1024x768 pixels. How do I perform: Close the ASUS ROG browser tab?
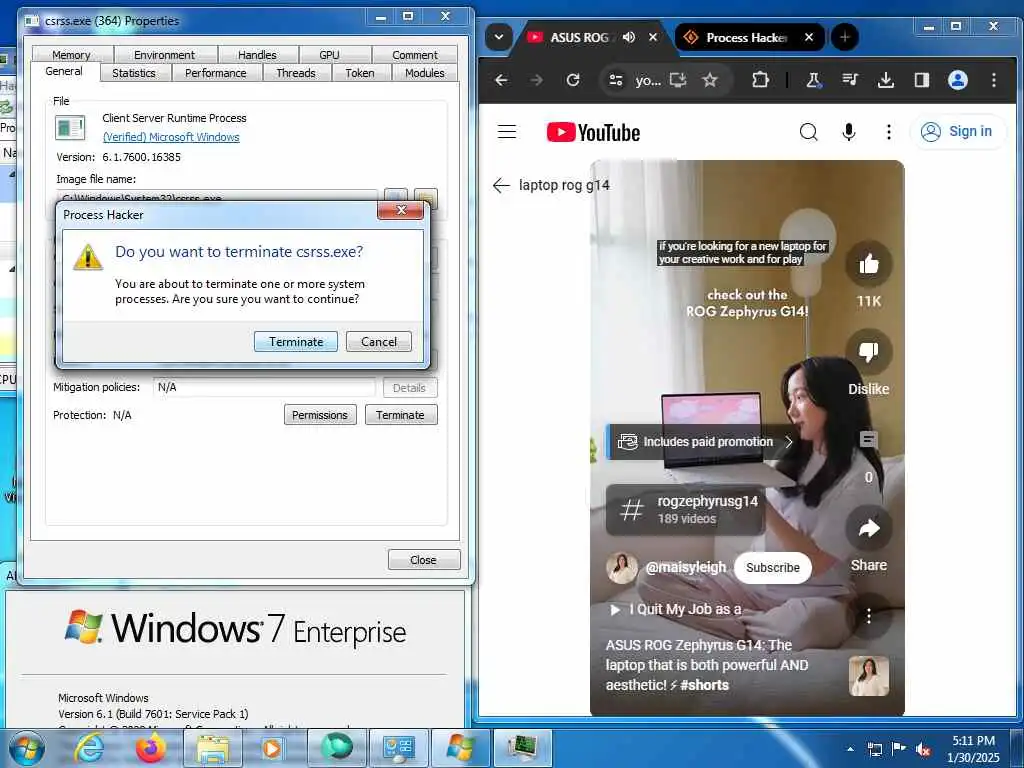click(x=652, y=37)
